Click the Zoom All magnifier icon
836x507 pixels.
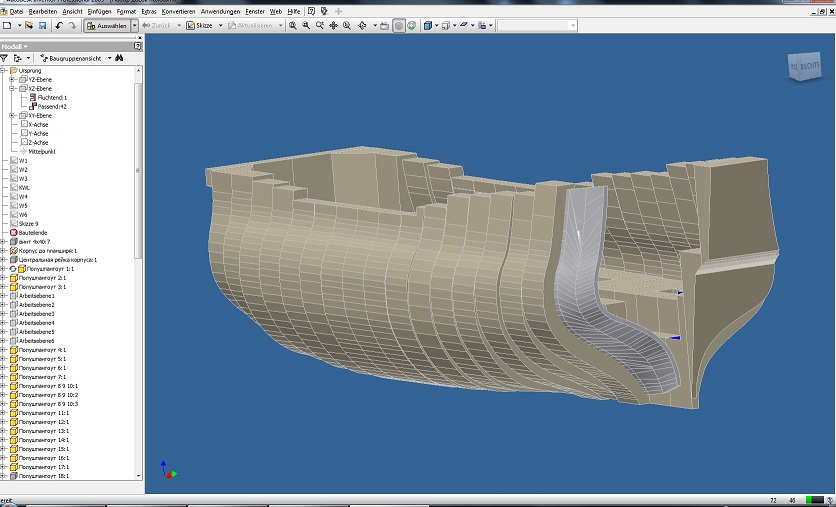click(x=293, y=25)
